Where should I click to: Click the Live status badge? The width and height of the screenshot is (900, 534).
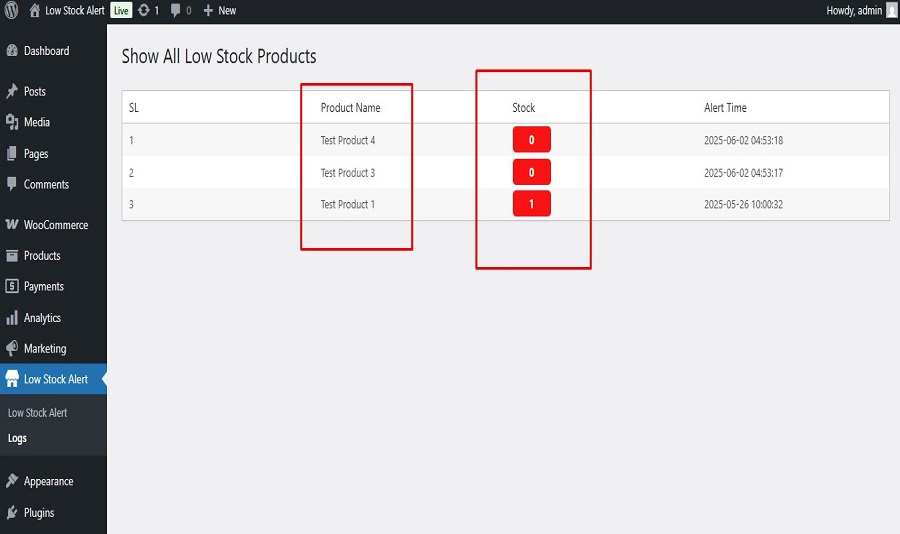tap(121, 10)
